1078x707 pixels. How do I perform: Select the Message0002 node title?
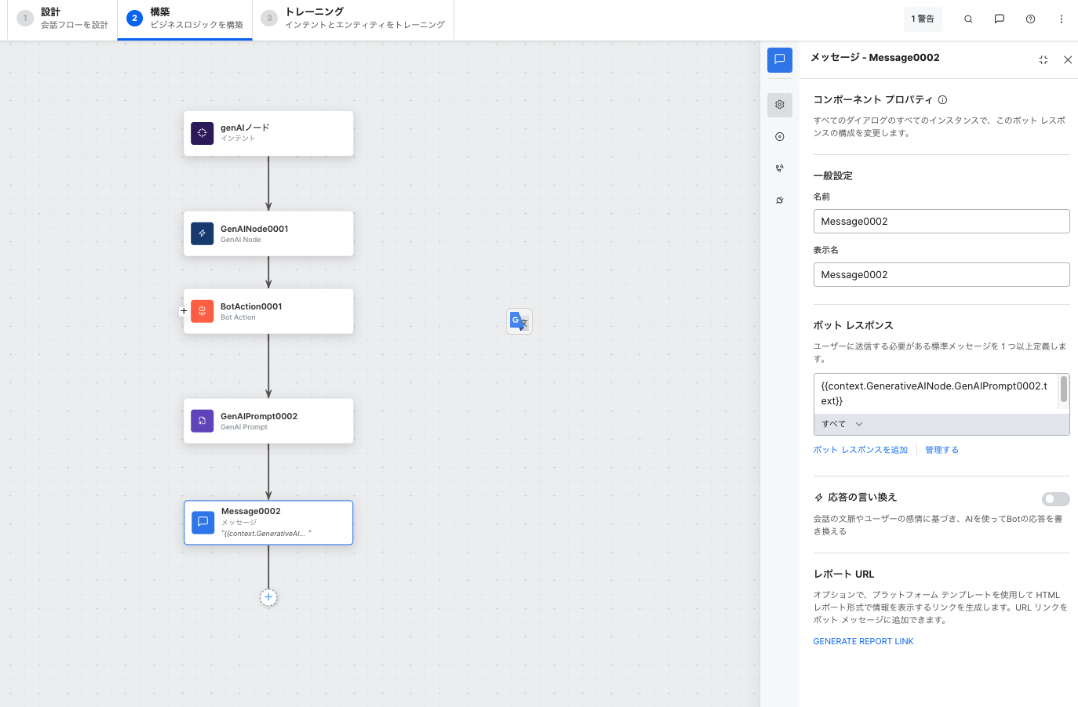click(250, 511)
